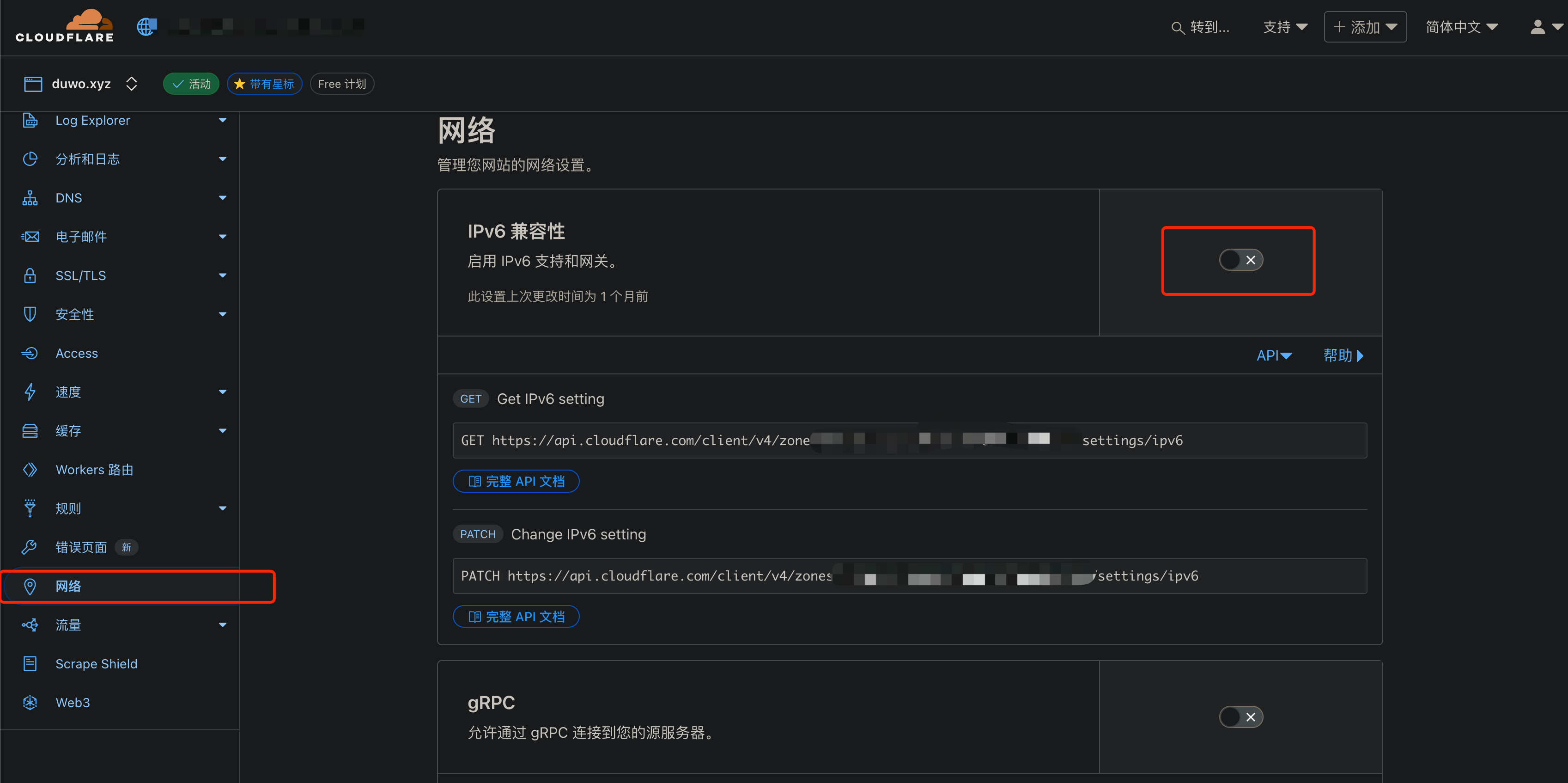1568x783 pixels.
Task: Click the 添加 button
Action: click(x=1365, y=27)
